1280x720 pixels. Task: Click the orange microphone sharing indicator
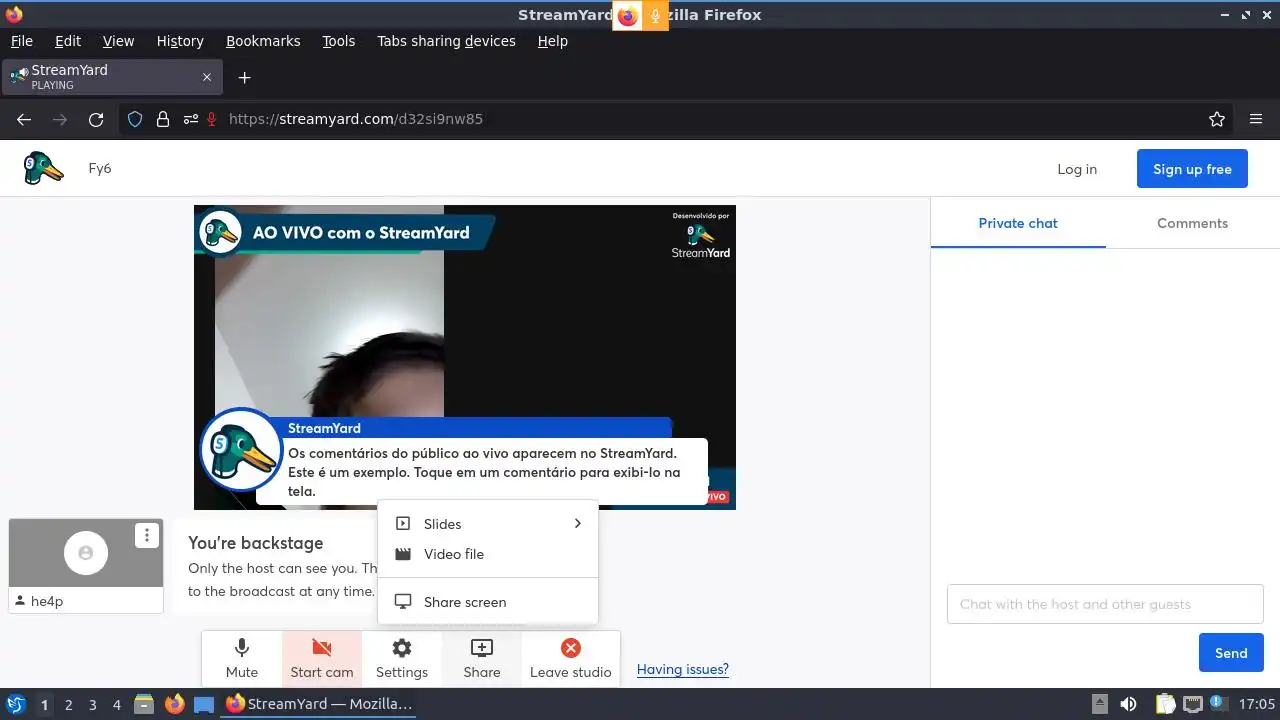click(656, 16)
